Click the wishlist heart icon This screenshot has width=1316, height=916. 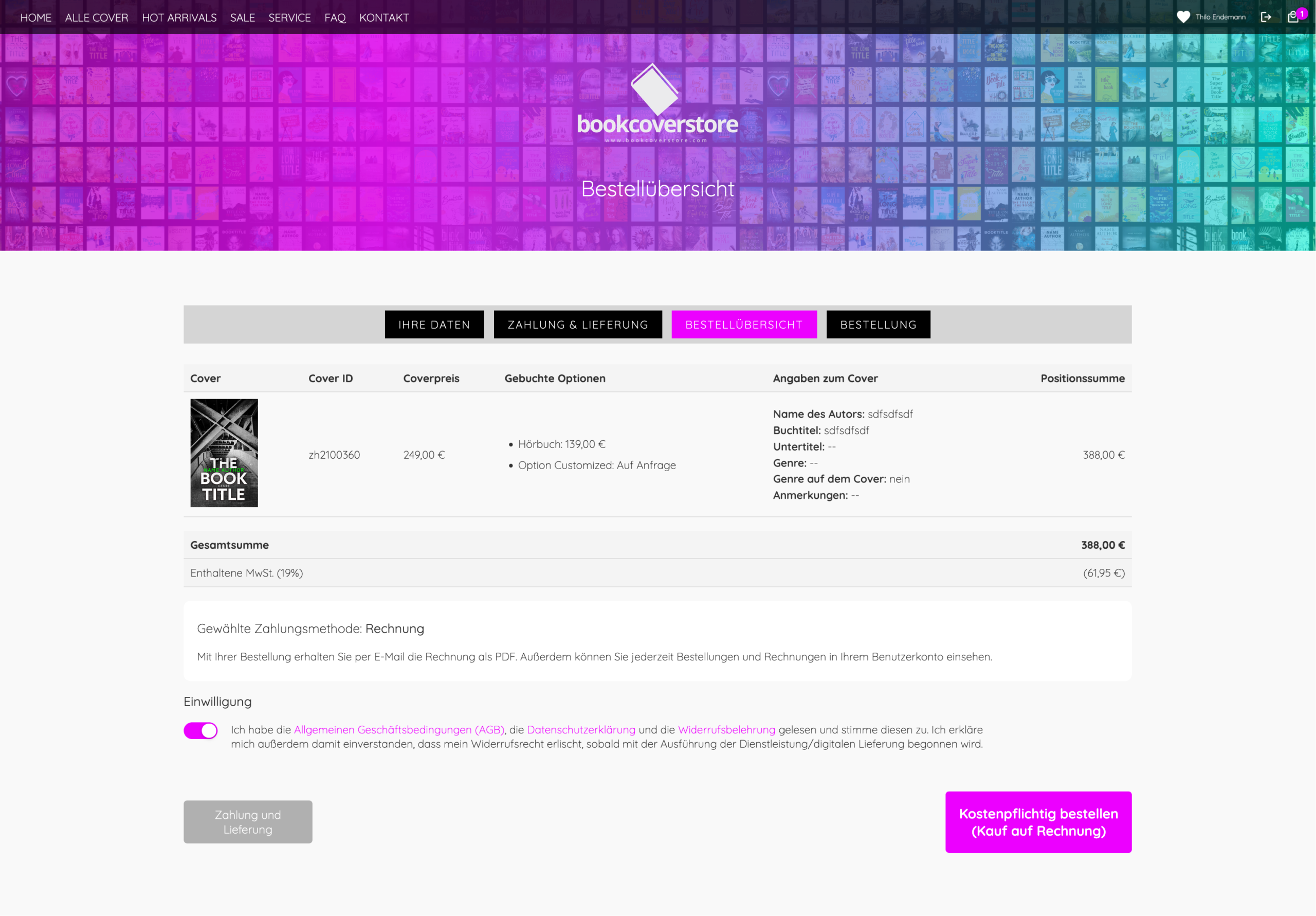pyautogui.click(x=1182, y=17)
